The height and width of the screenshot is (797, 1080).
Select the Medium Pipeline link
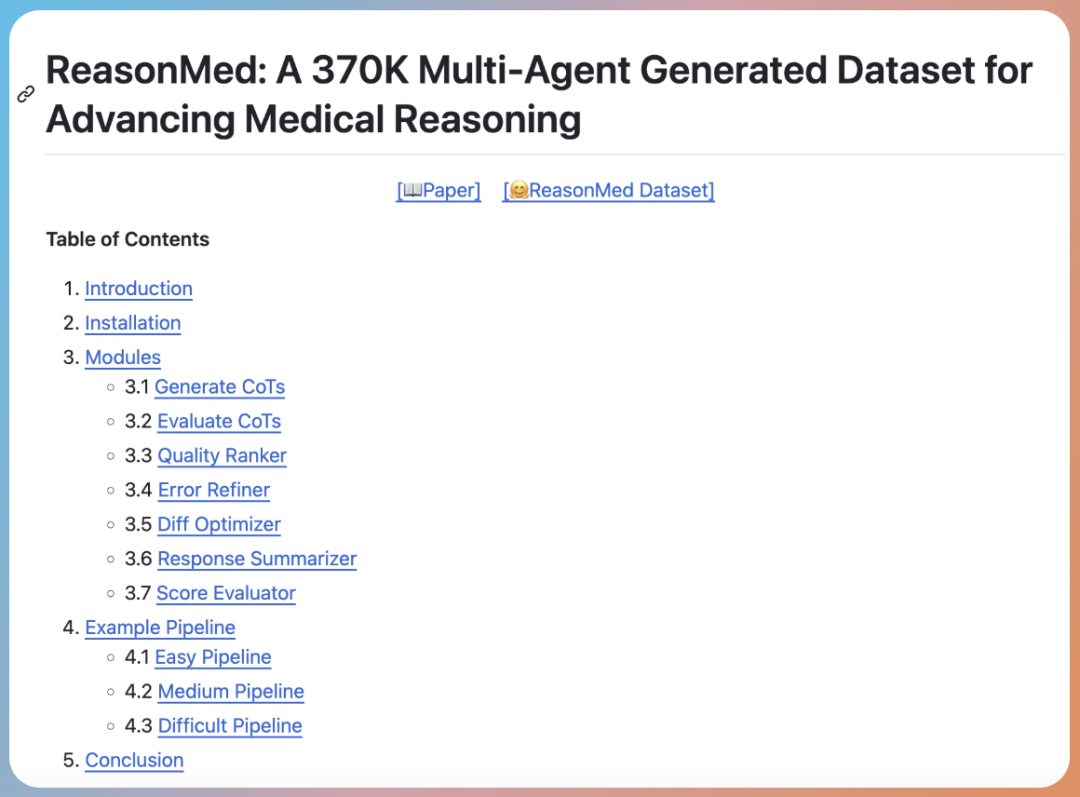tap(231, 691)
